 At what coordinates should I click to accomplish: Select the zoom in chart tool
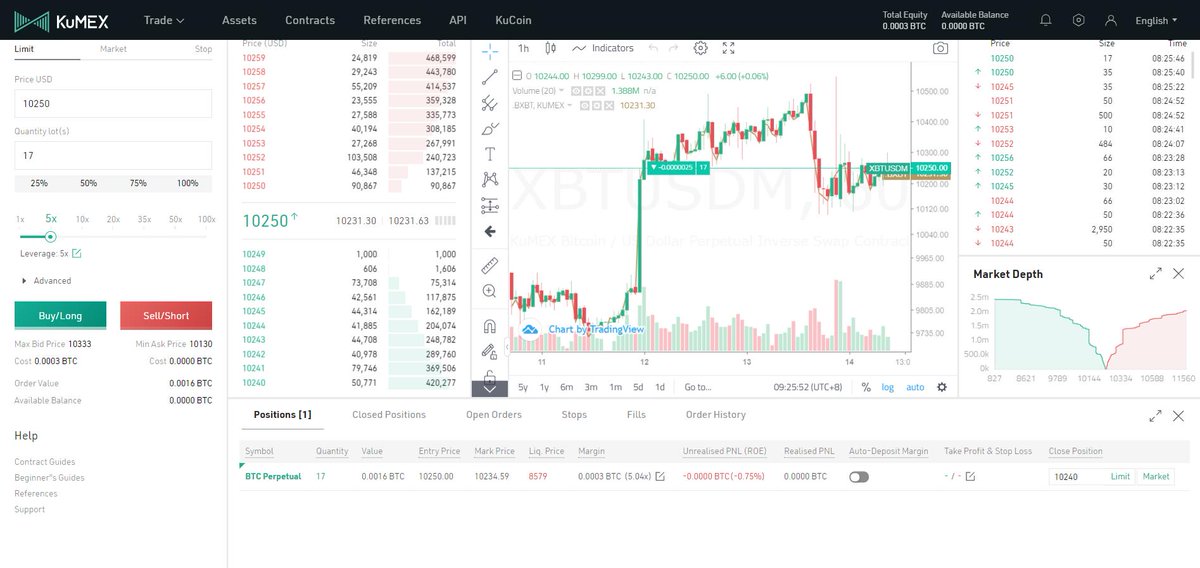click(x=489, y=291)
